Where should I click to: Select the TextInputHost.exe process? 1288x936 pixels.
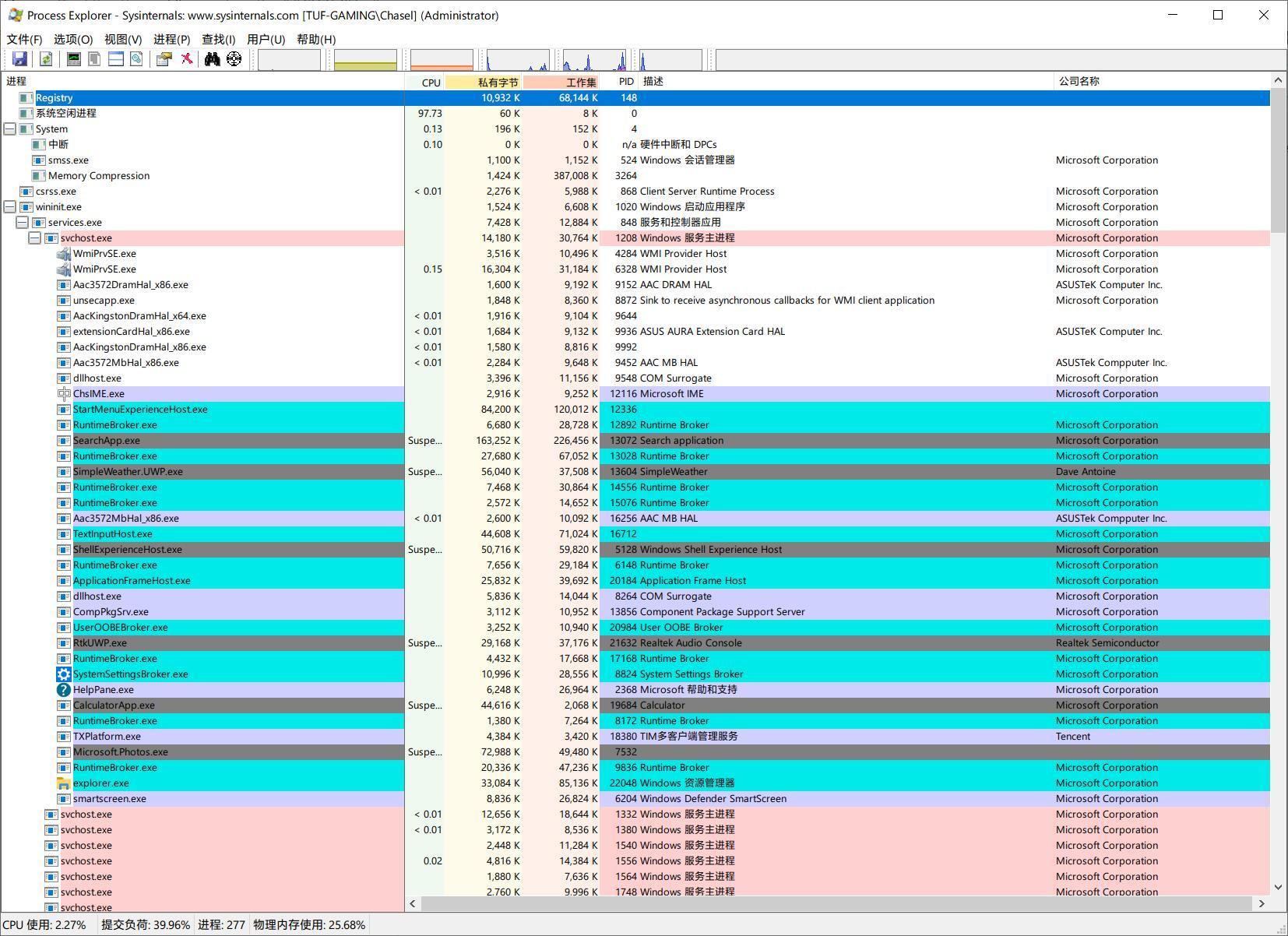[113, 534]
